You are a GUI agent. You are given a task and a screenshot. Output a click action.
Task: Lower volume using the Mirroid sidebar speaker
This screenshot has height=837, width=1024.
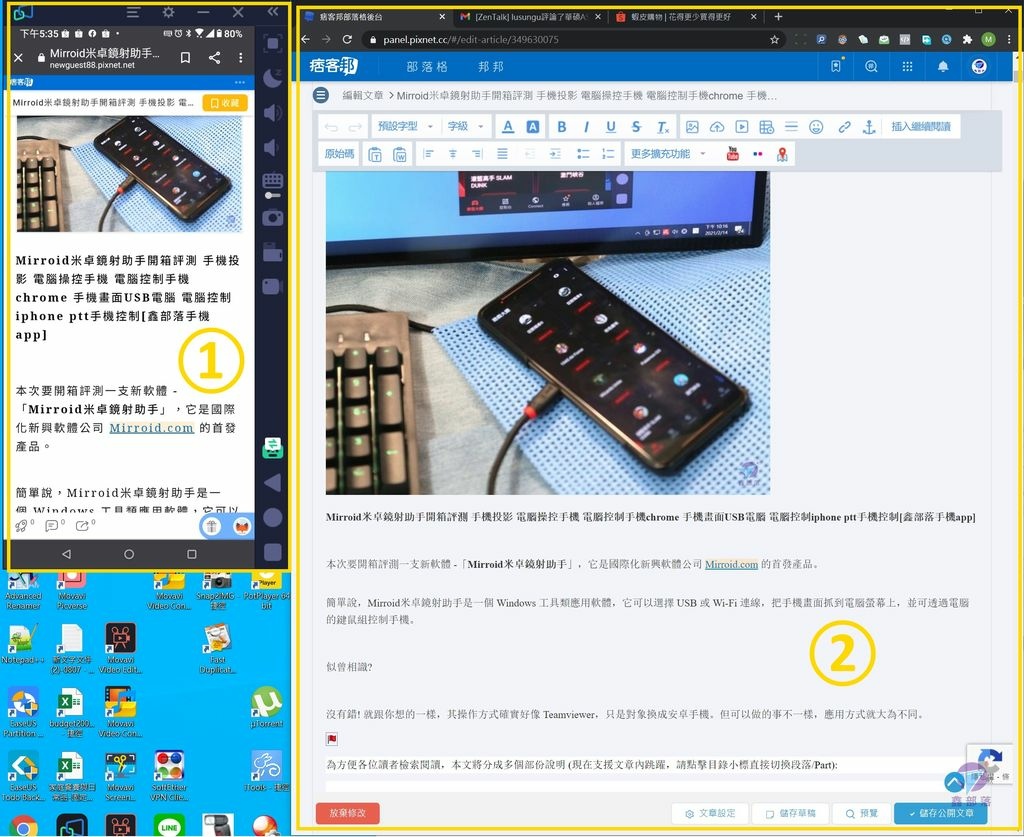pyautogui.click(x=272, y=148)
